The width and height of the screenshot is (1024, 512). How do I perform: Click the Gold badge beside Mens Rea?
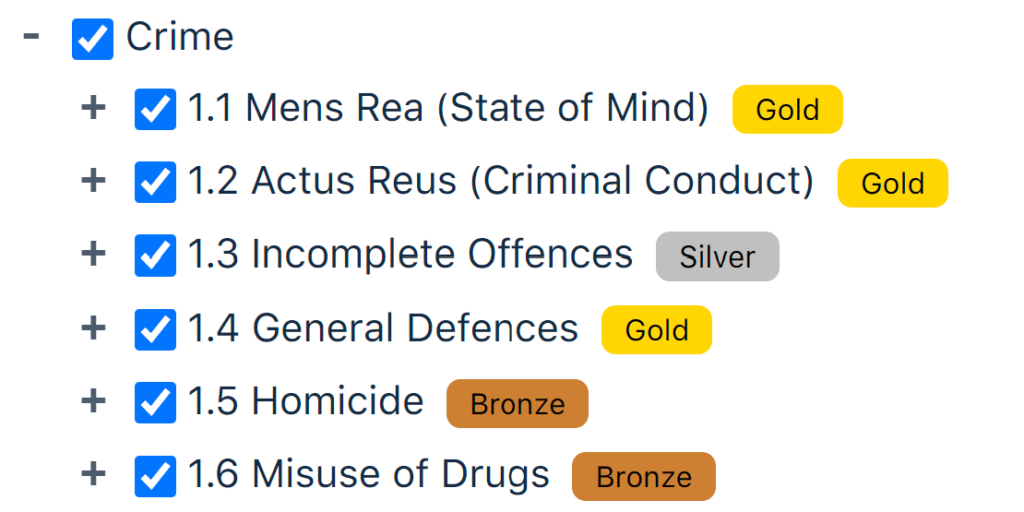tap(787, 110)
